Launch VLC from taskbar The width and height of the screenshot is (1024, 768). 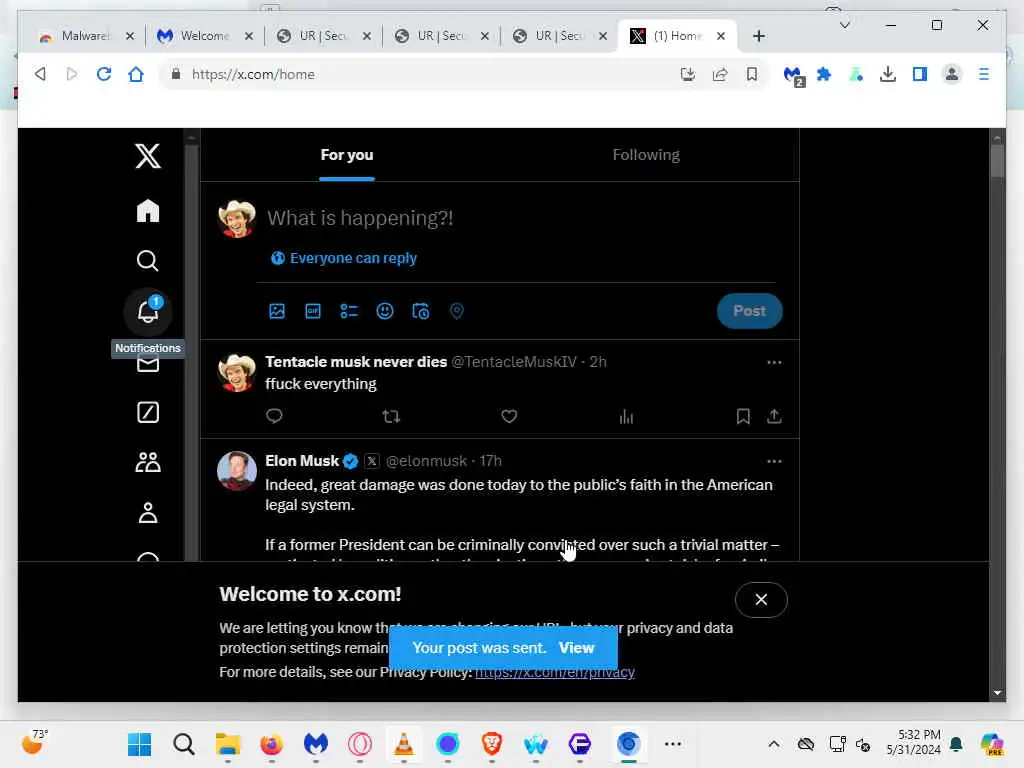[404, 744]
